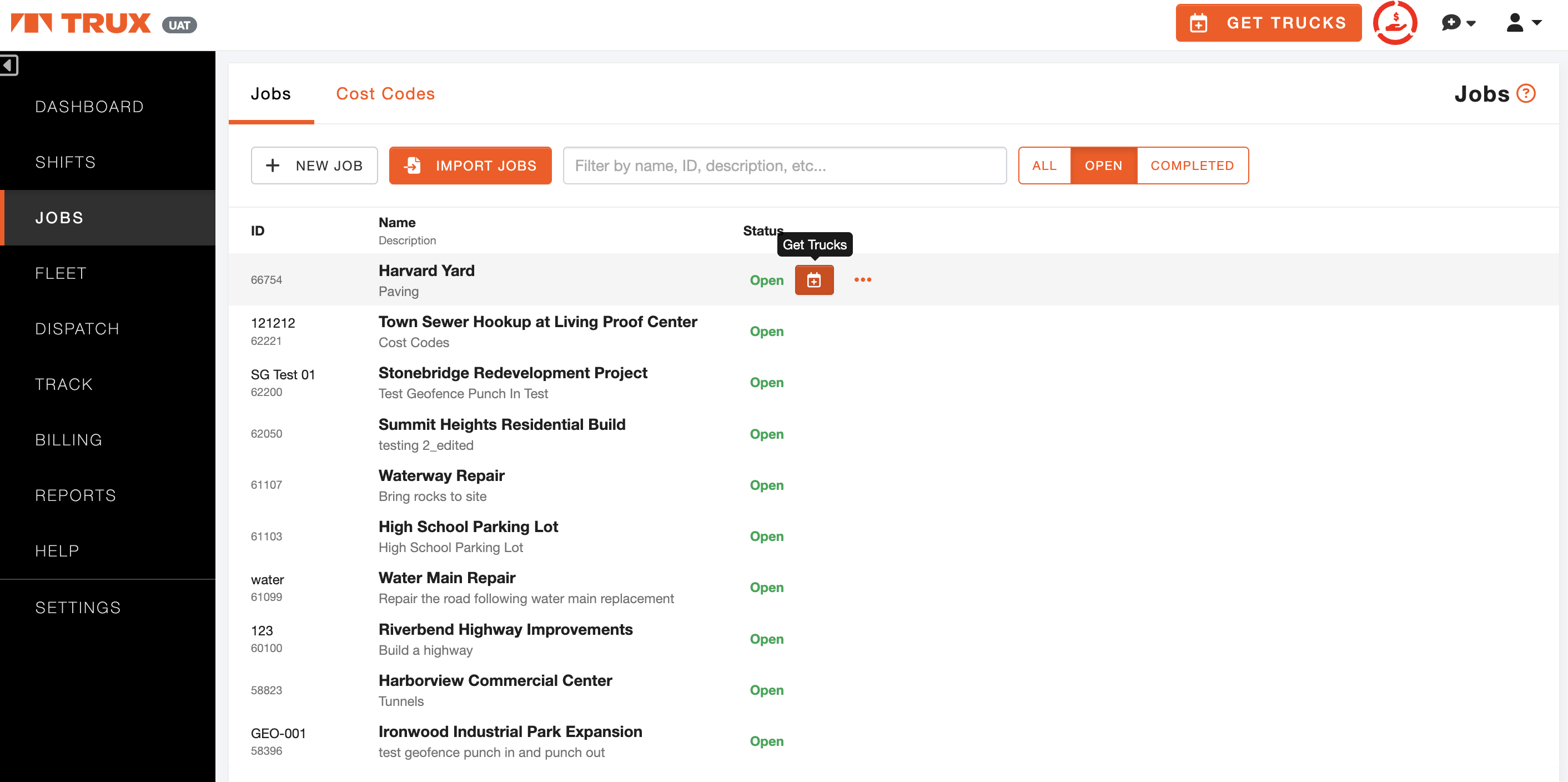Click the IMPORT JOBS button
Screen dimensions: 1568x782
pos(470,166)
